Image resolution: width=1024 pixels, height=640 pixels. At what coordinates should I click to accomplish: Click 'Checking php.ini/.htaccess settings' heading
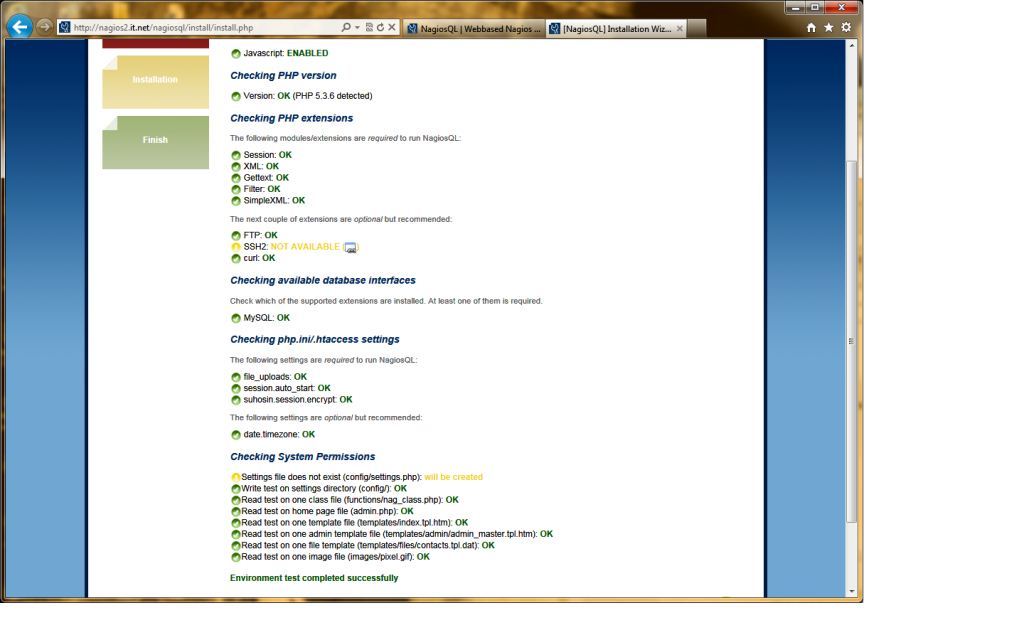(x=315, y=340)
